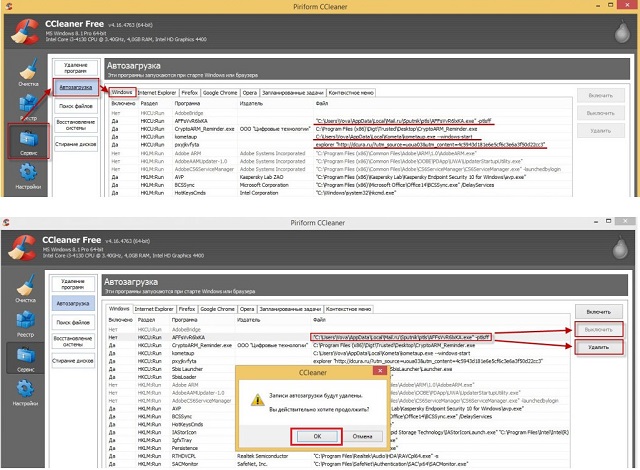Open Реестр registry section in lower window
The image size is (640, 470).
coord(25,323)
